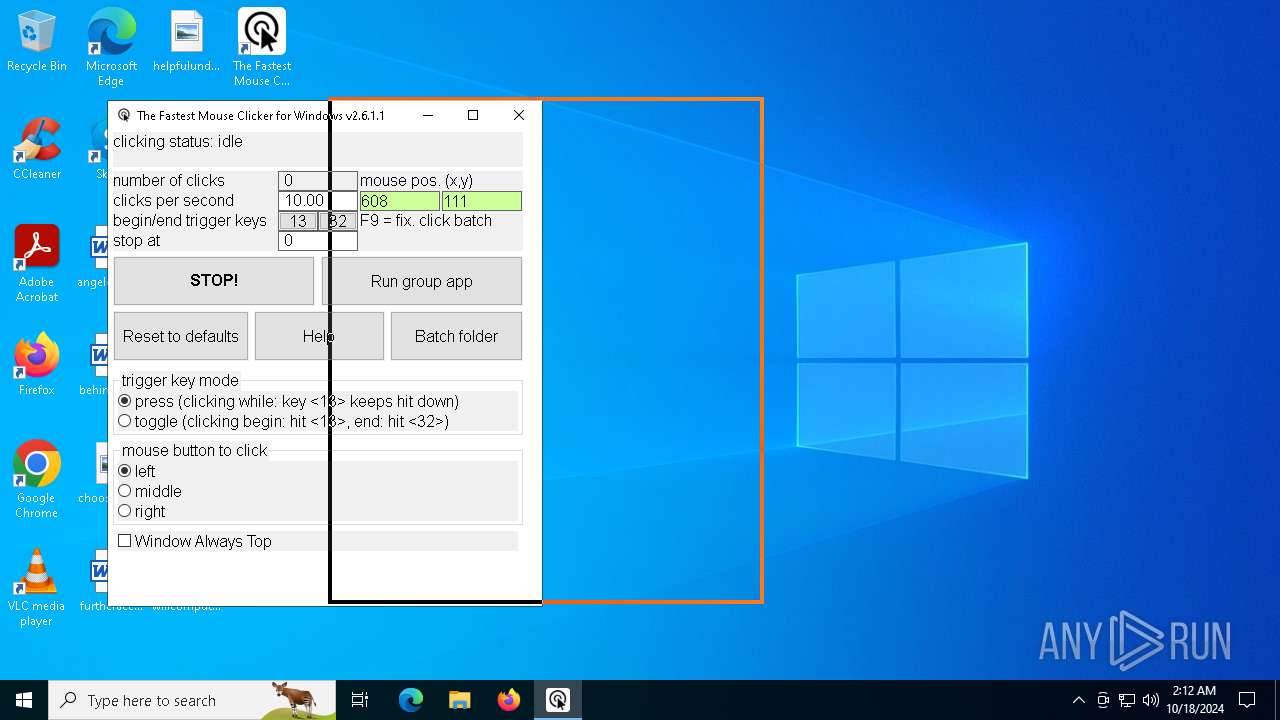Screen dimensions: 1280x720
Task: Launch Adobe Acrobat from the desktop
Action: point(37,264)
